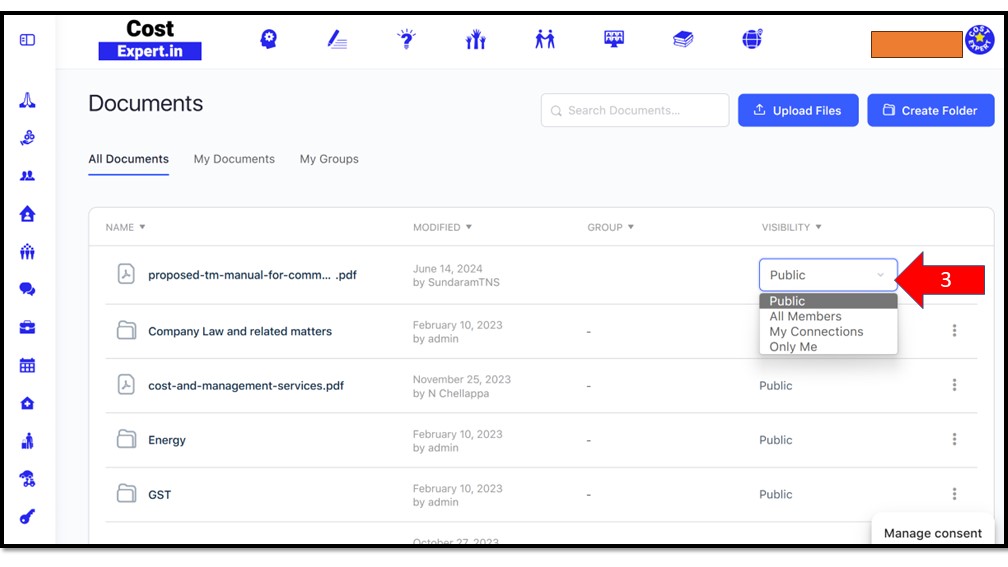Click the raised hands icon in top bar
1008x567 pixels.
pyautogui.click(x=475, y=39)
